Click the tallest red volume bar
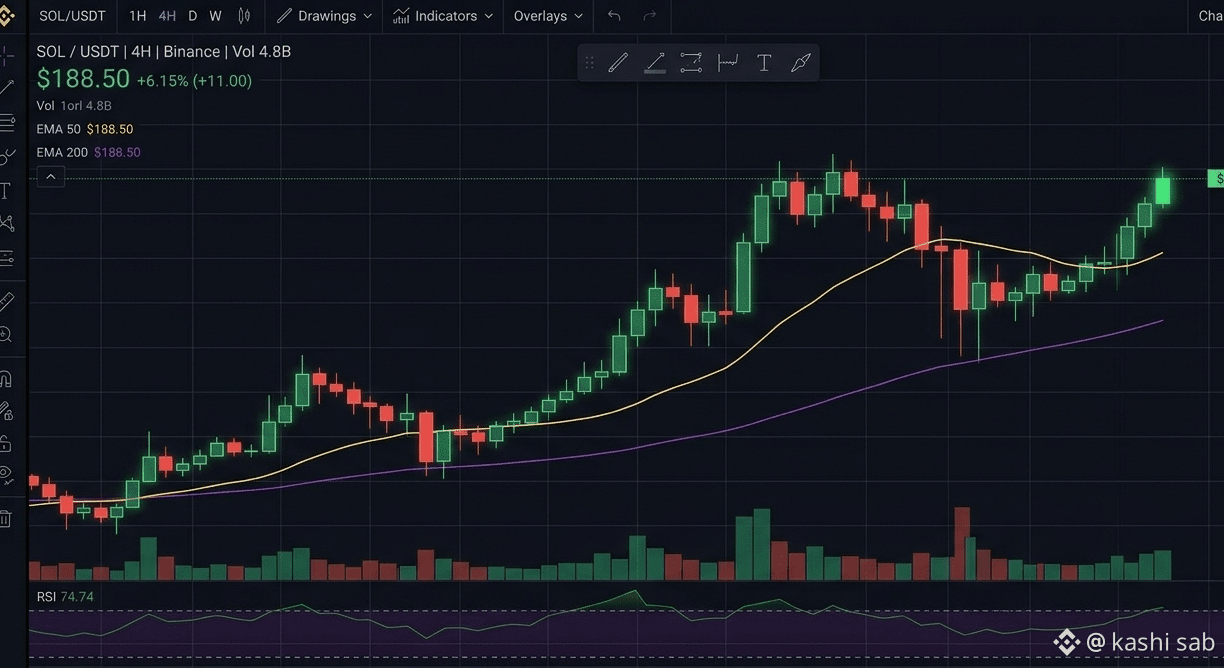The height and width of the screenshot is (668, 1224). (962, 544)
